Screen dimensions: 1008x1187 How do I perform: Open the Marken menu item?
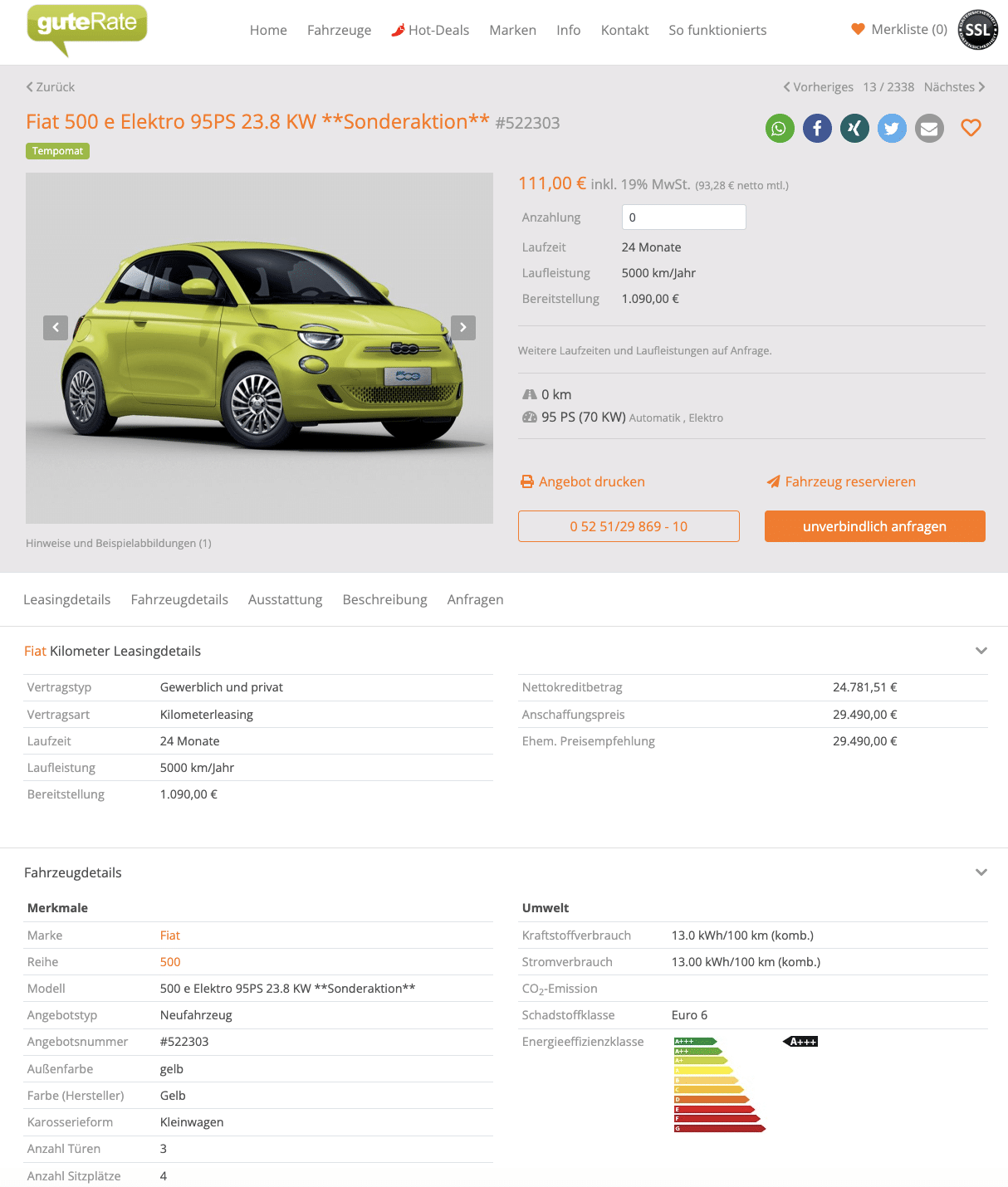(x=512, y=30)
